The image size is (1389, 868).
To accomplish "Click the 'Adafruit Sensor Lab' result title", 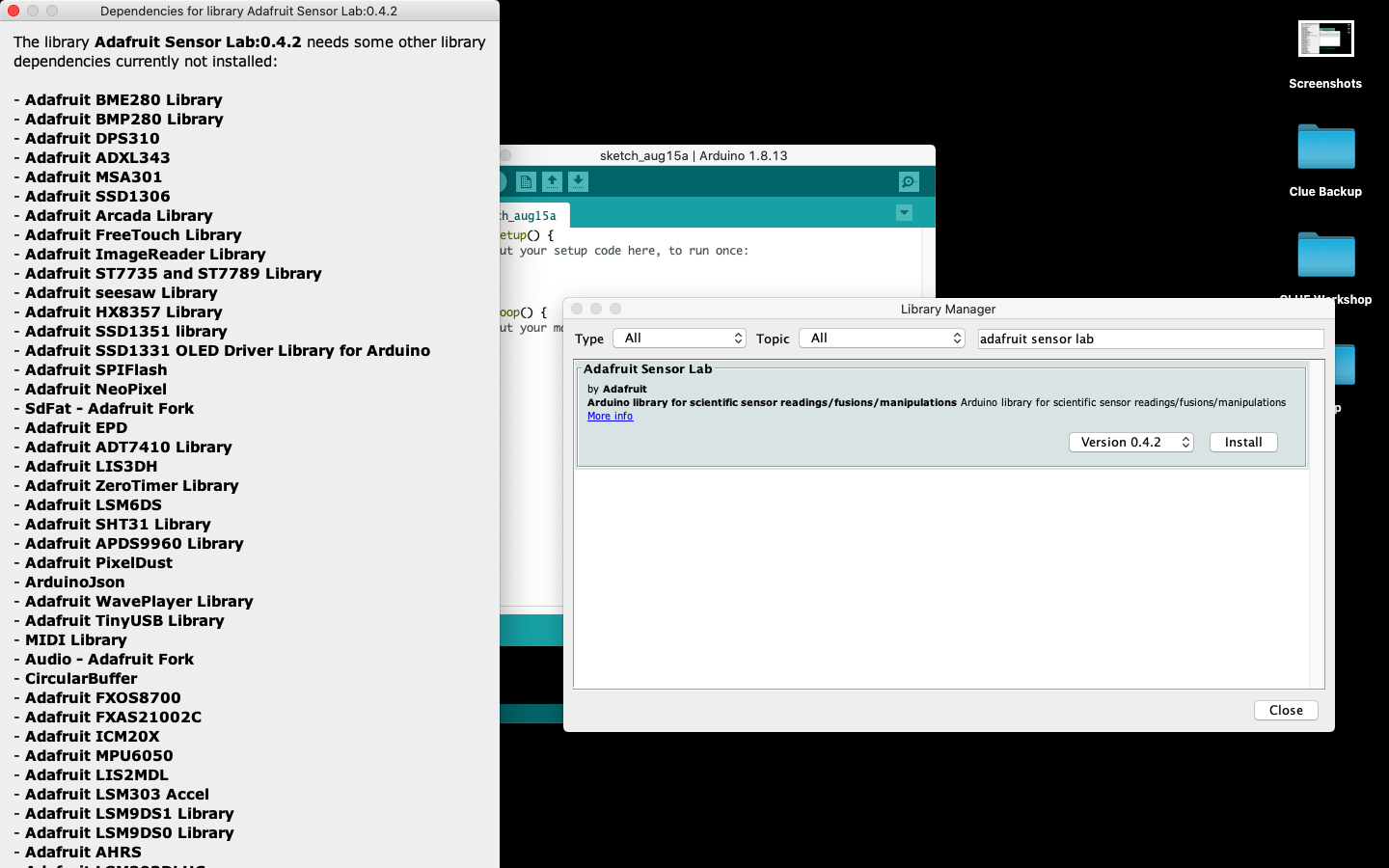I will point(648,368).
